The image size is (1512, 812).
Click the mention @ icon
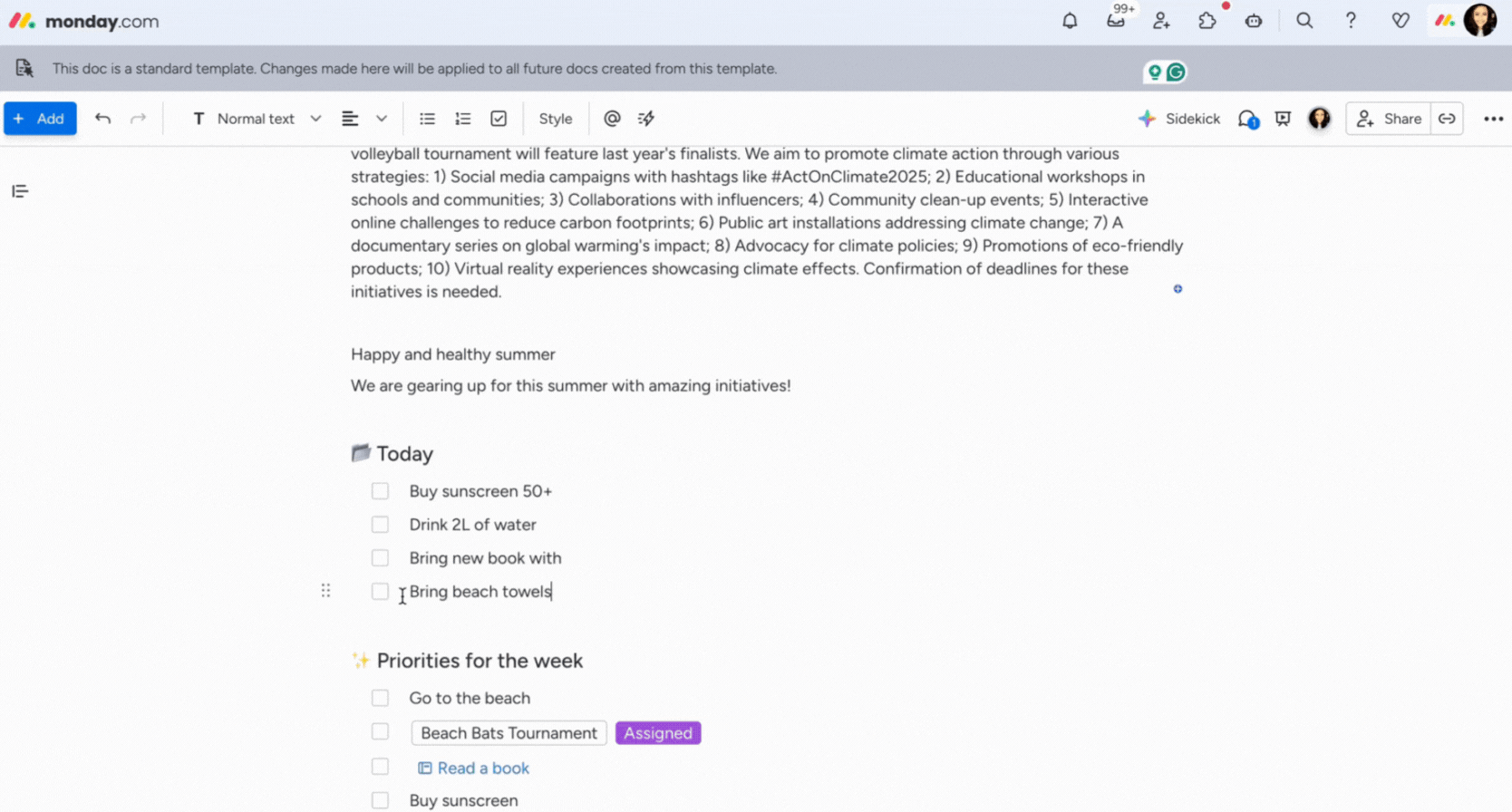[x=612, y=119]
